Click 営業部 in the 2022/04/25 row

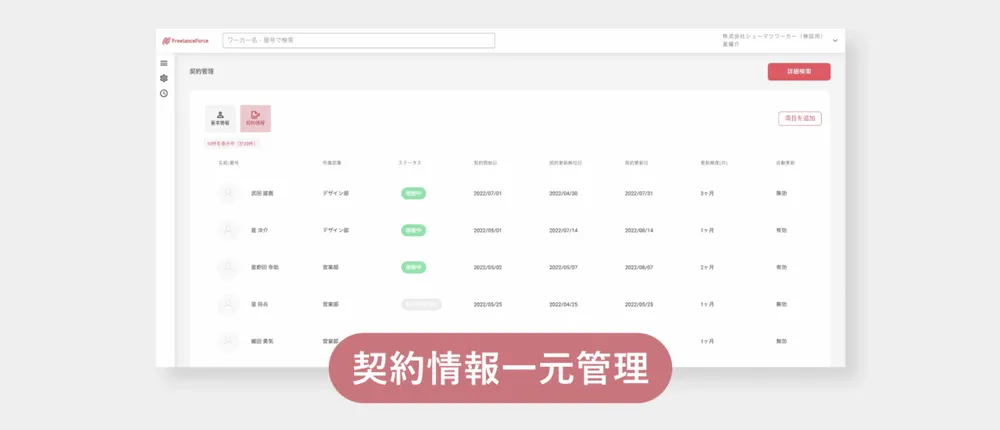330,304
